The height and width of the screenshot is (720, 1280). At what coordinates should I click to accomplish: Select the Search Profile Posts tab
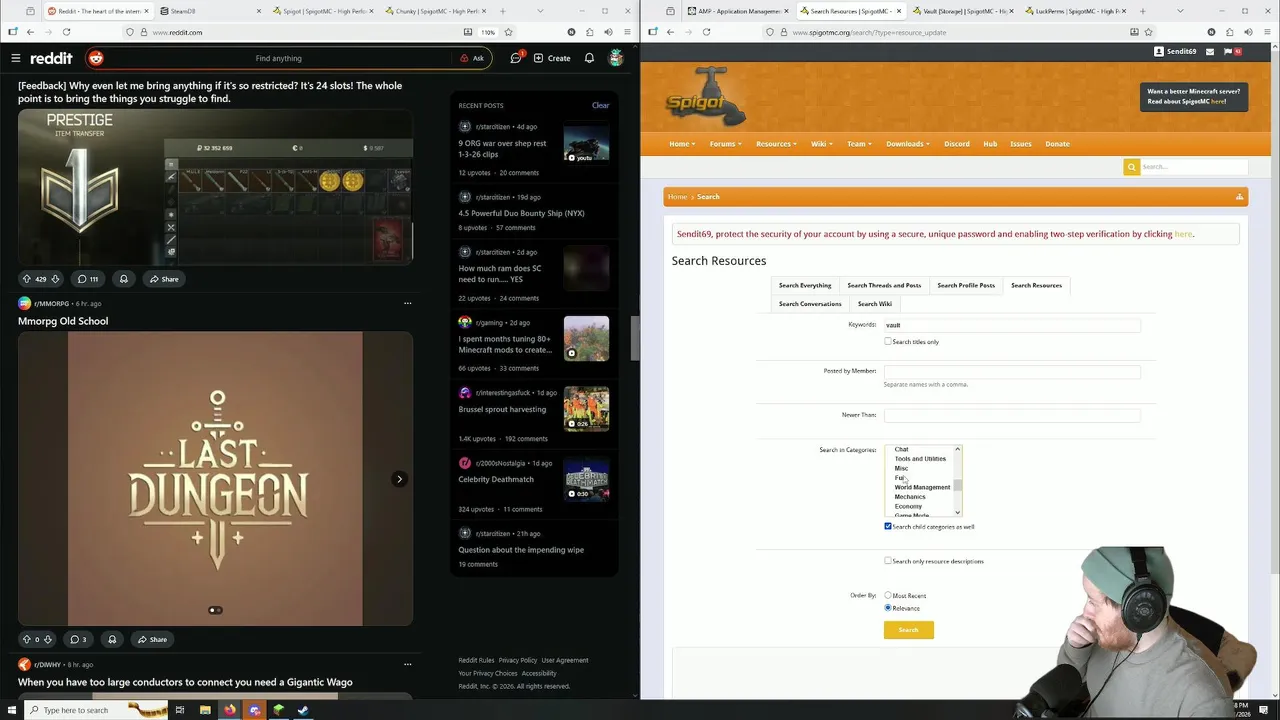tap(966, 286)
